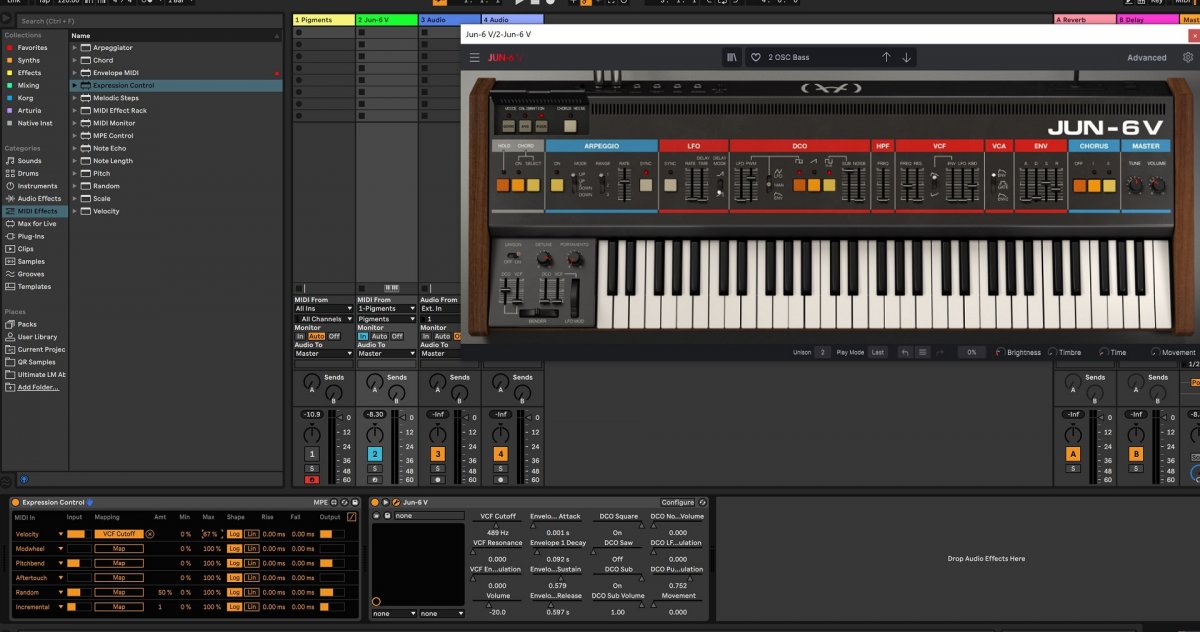Open Velocity row input dropdown arrow
This screenshot has height=632, width=1200.
[61, 534]
